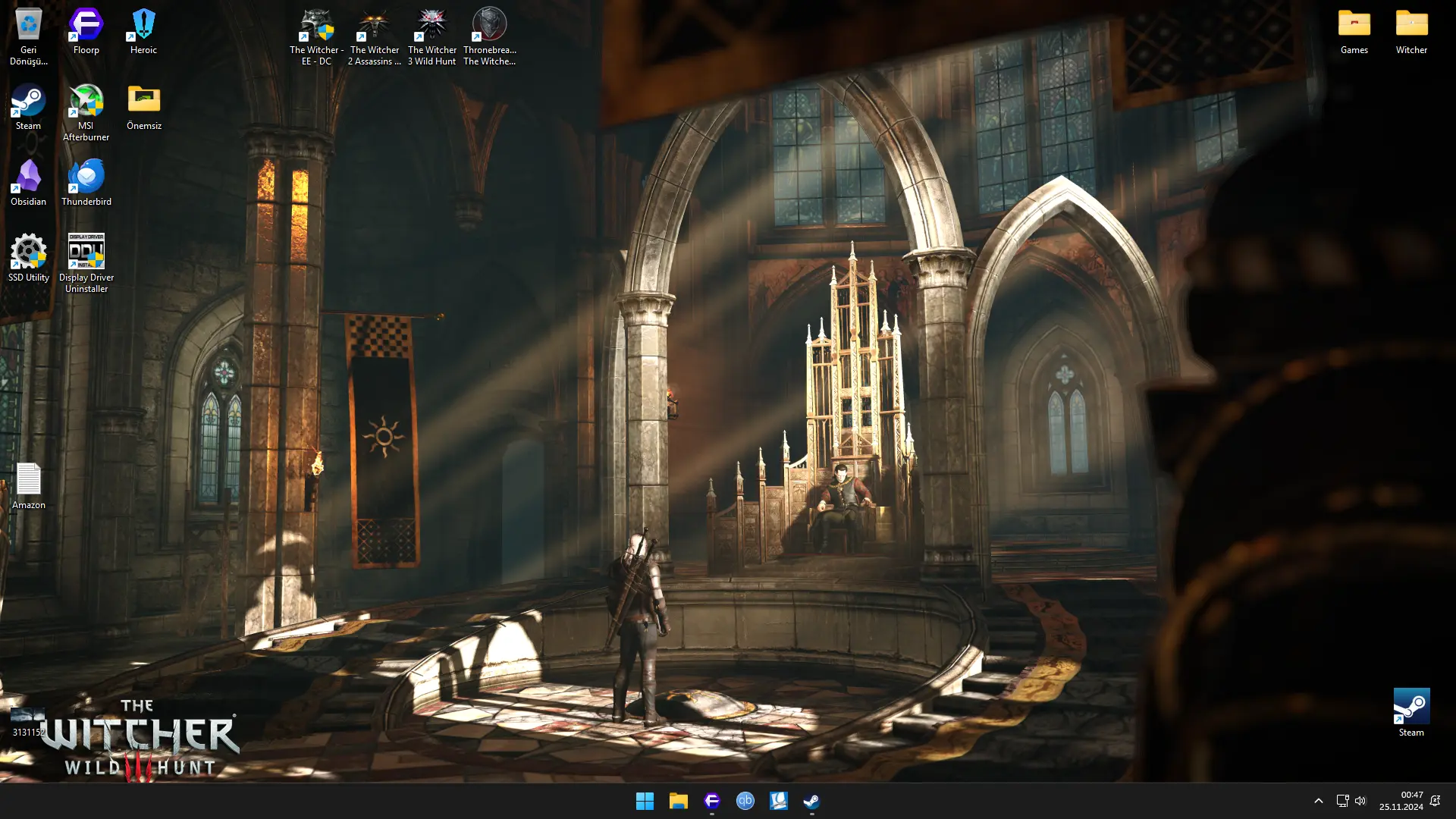This screenshot has width=1456, height=819.
Task: Select The Witcher 3 Wild Hunt shortcut
Action: [431, 36]
